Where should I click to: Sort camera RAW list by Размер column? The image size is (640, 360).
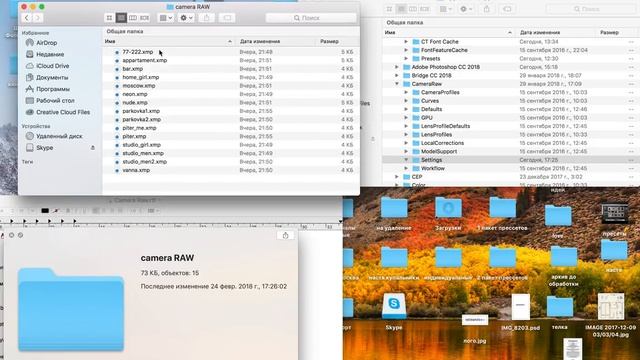337,41
